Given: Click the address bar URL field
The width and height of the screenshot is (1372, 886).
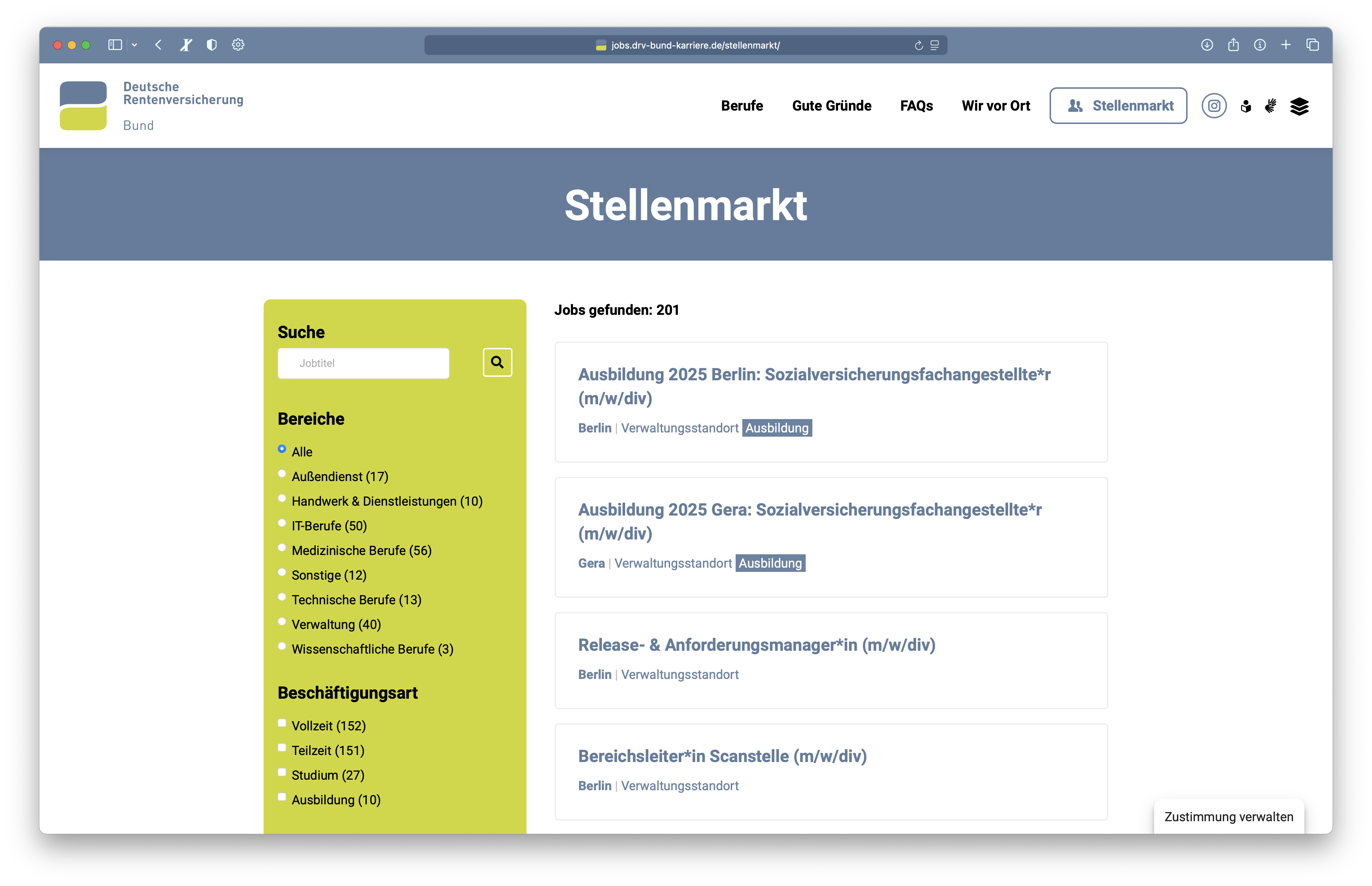Looking at the screenshot, I should pyautogui.click(x=685, y=45).
